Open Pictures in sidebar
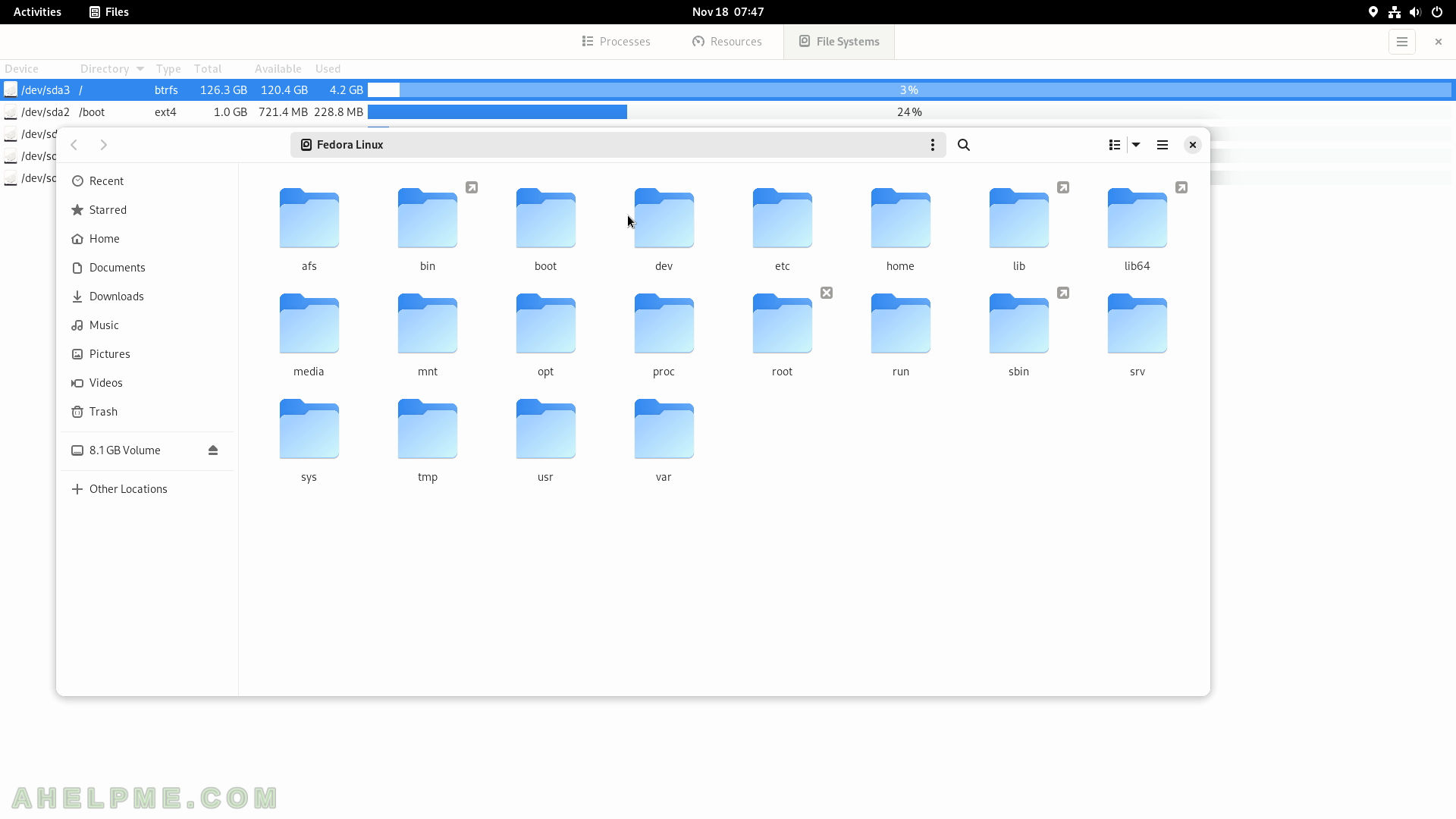The image size is (1456, 819). tap(147, 354)
